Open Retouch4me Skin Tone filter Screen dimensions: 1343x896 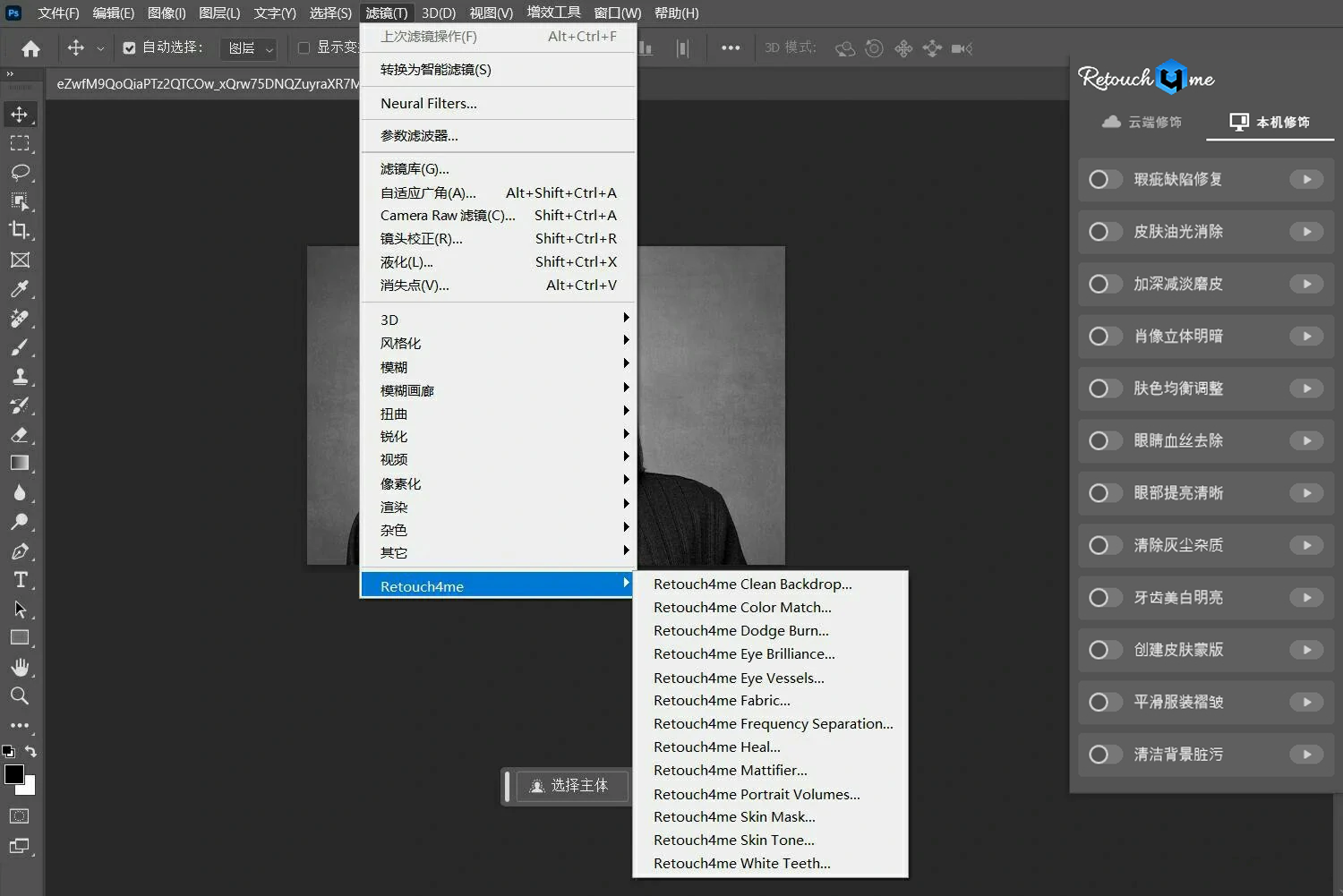click(770, 840)
